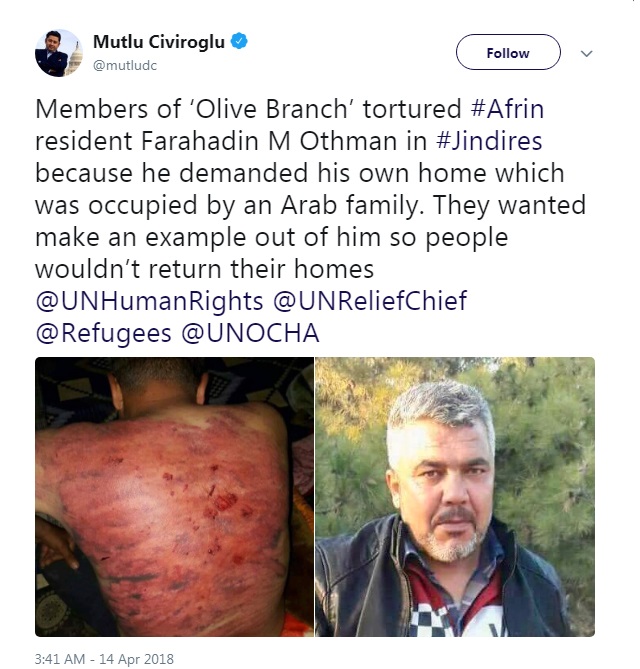Click the tweet line 'make an example out of him'
Screen dimensions: 640x669
coord(207,237)
